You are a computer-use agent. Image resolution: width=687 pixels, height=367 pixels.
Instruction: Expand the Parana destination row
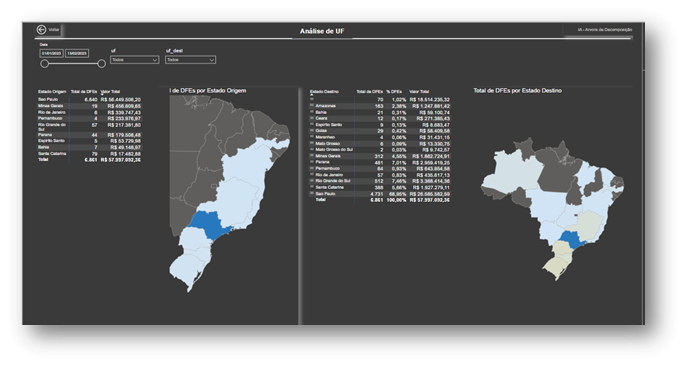click(312, 162)
